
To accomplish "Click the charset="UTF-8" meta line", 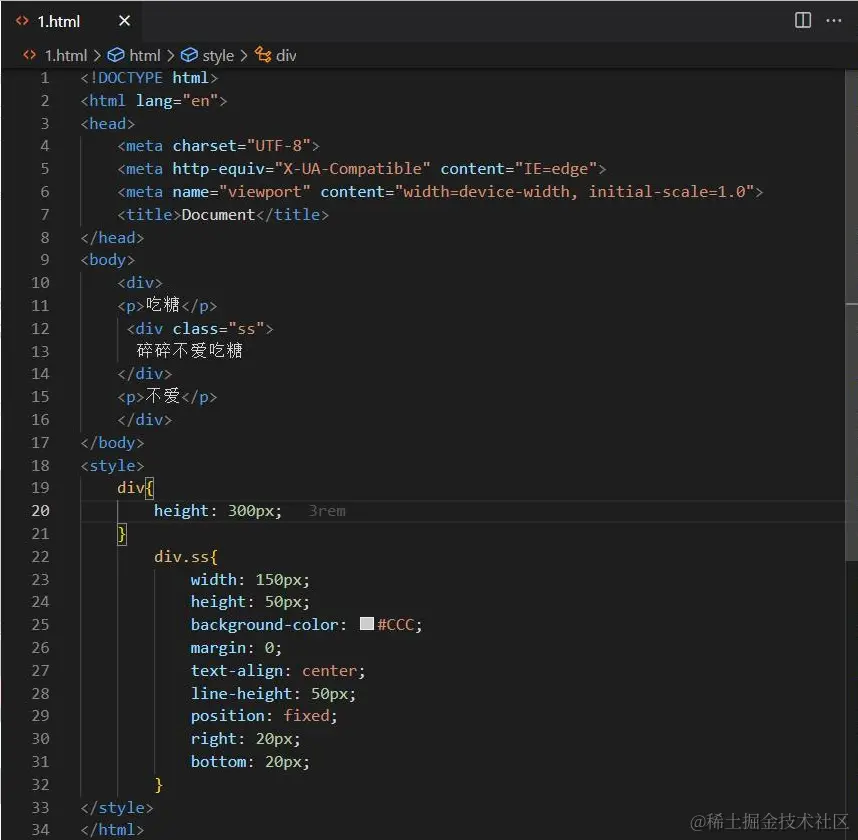I will pyautogui.click(x=218, y=146).
